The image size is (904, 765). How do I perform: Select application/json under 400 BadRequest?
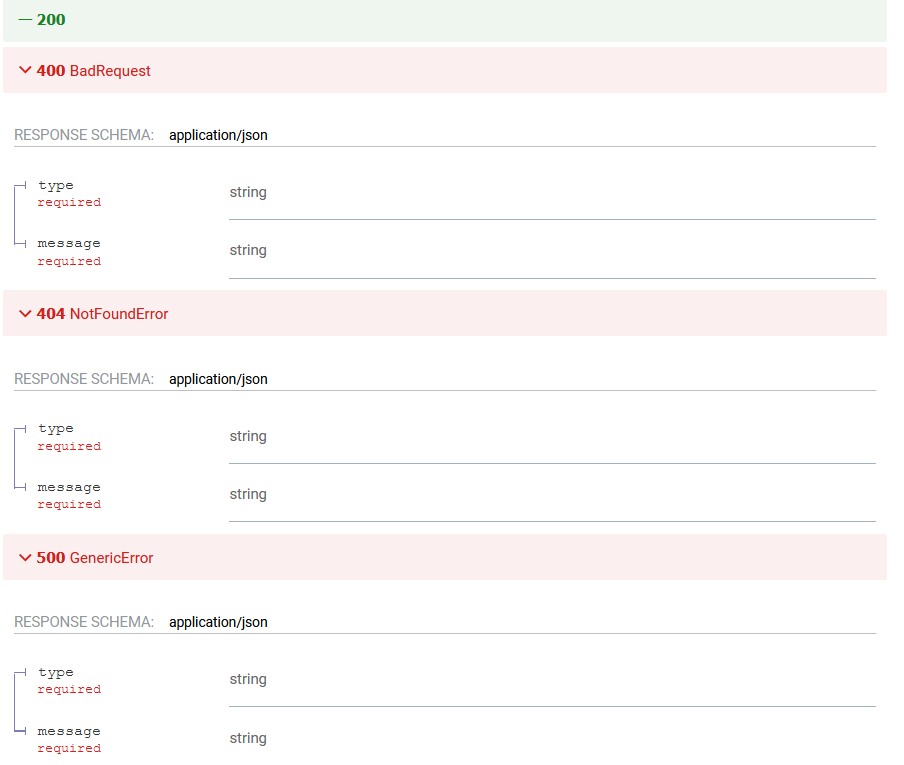click(x=218, y=135)
